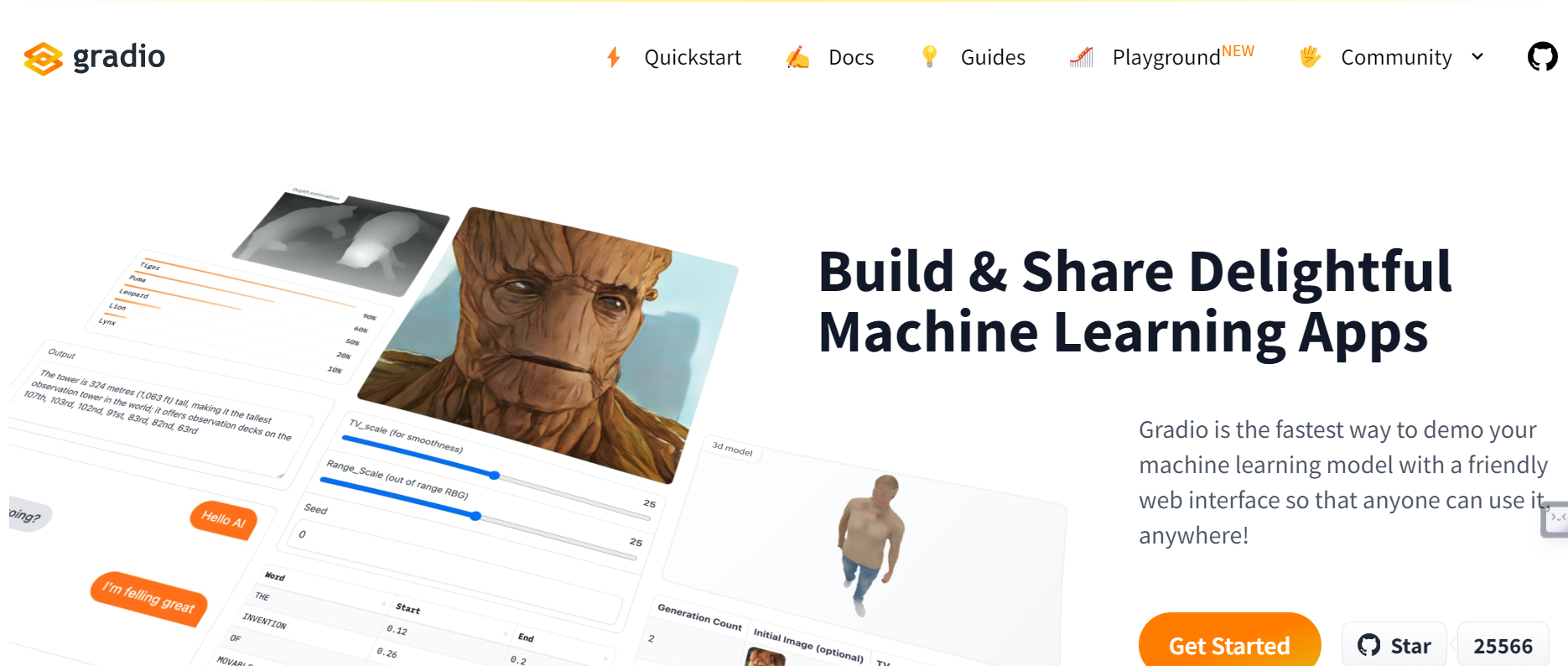Click the Word column header in table
The width and height of the screenshot is (1568, 666).
point(274,576)
